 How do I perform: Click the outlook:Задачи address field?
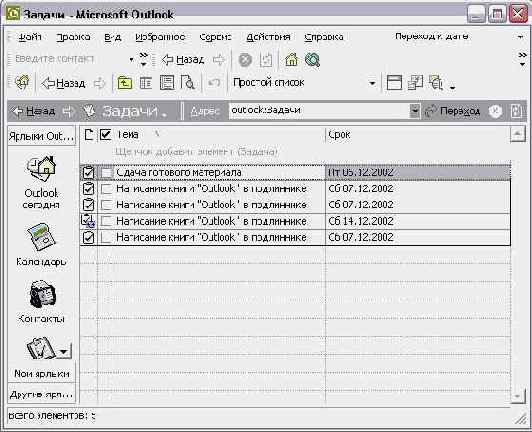coord(320,110)
